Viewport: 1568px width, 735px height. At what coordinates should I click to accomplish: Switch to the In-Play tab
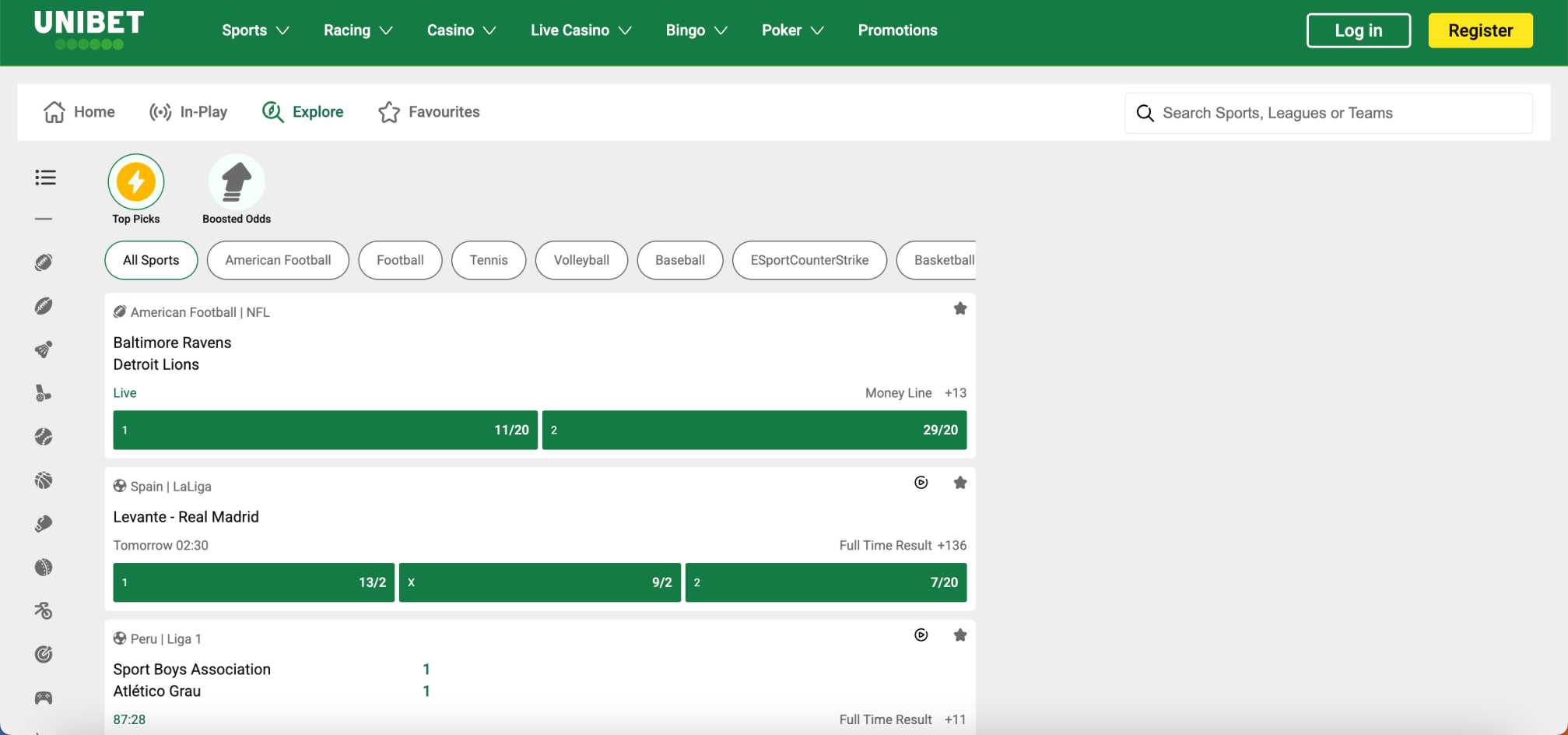[x=188, y=111]
